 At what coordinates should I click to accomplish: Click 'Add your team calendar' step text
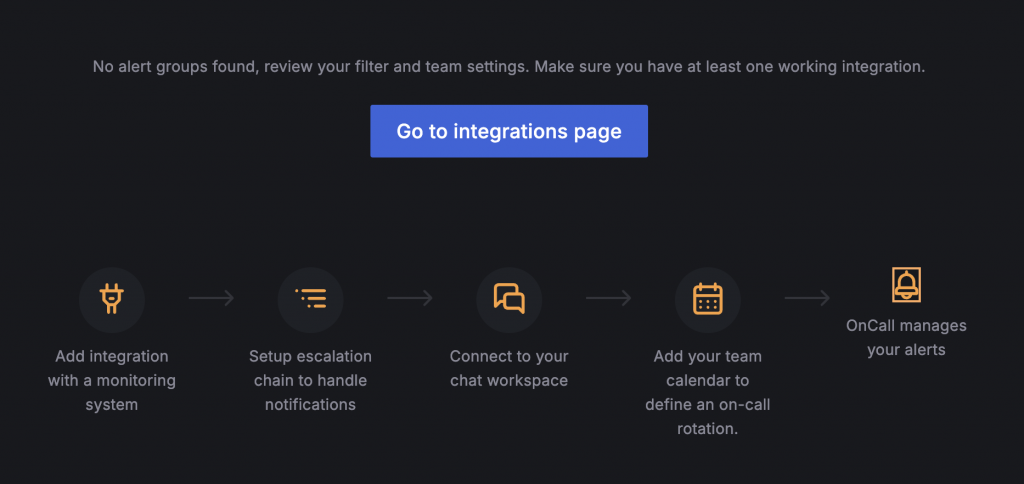click(707, 393)
